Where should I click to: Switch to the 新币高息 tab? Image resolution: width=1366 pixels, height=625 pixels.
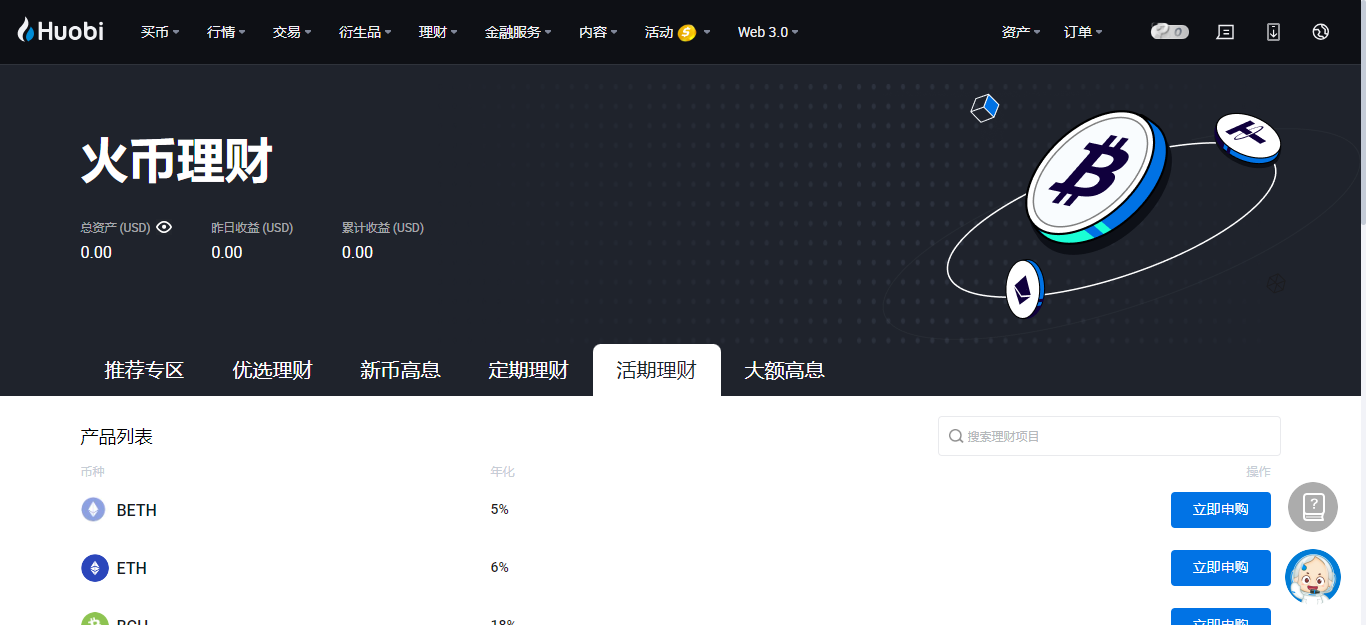point(401,370)
